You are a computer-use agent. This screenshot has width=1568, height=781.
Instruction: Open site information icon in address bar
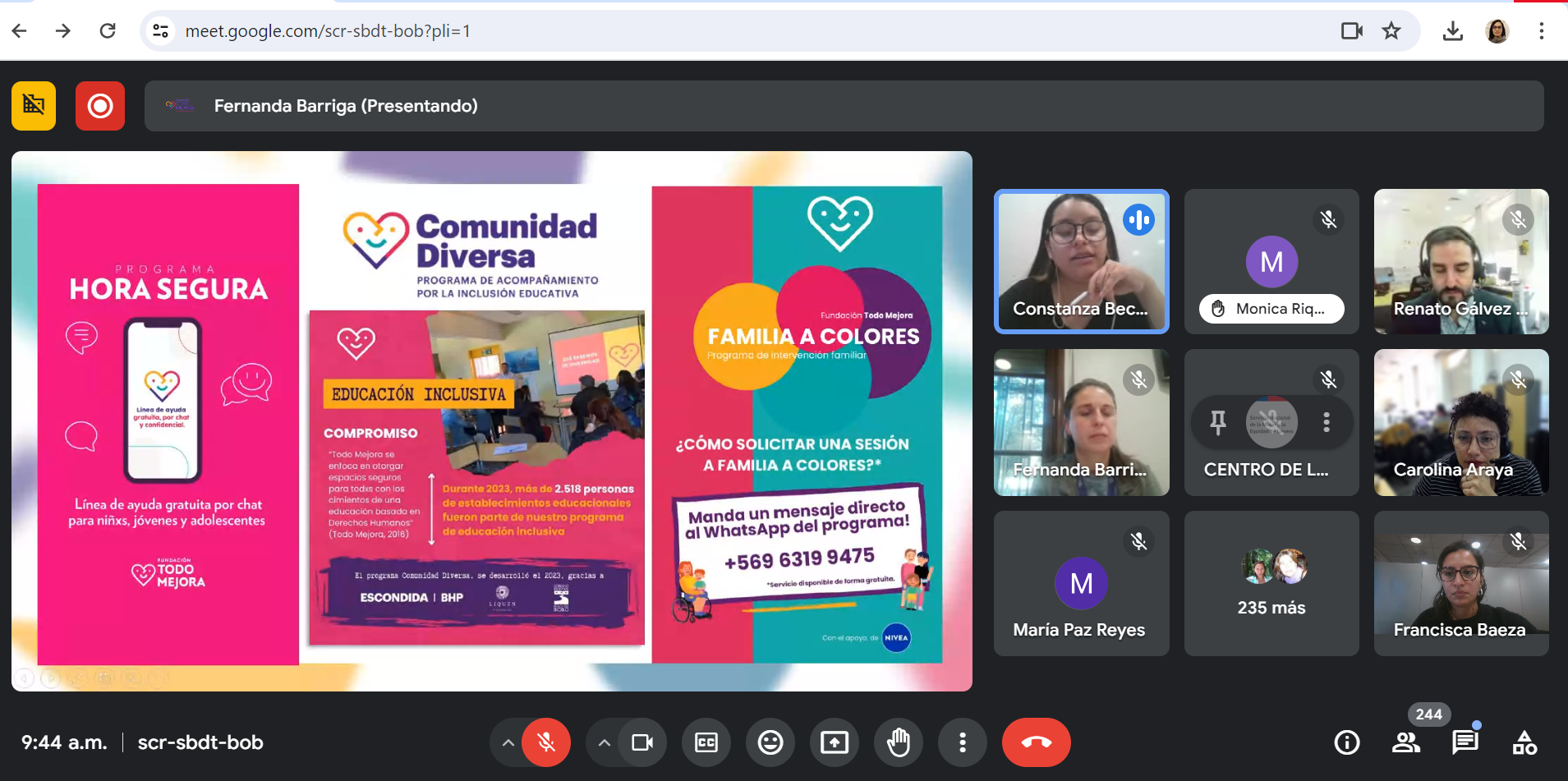pyautogui.click(x=160, y=31)
